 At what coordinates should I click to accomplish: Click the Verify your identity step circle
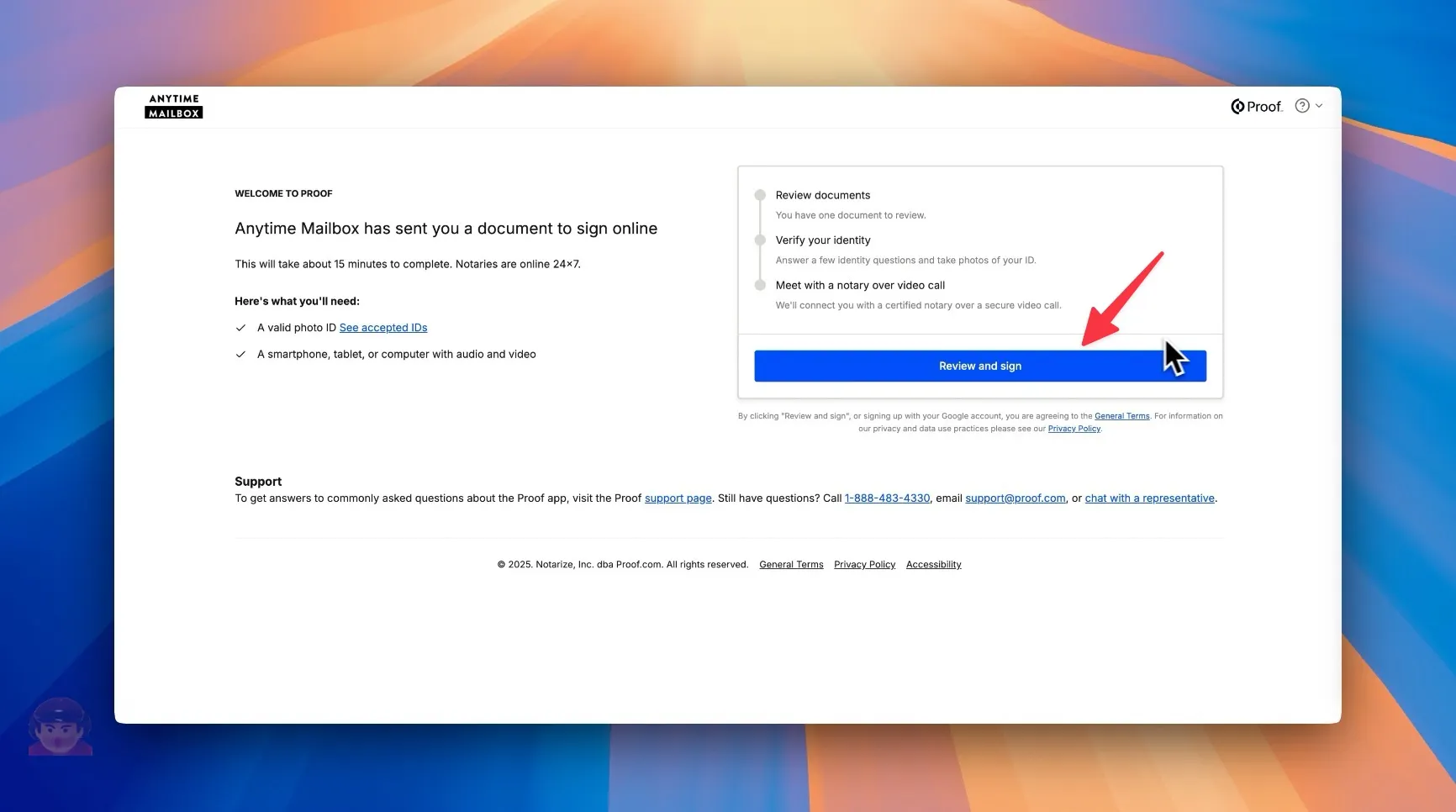[760, 240]
